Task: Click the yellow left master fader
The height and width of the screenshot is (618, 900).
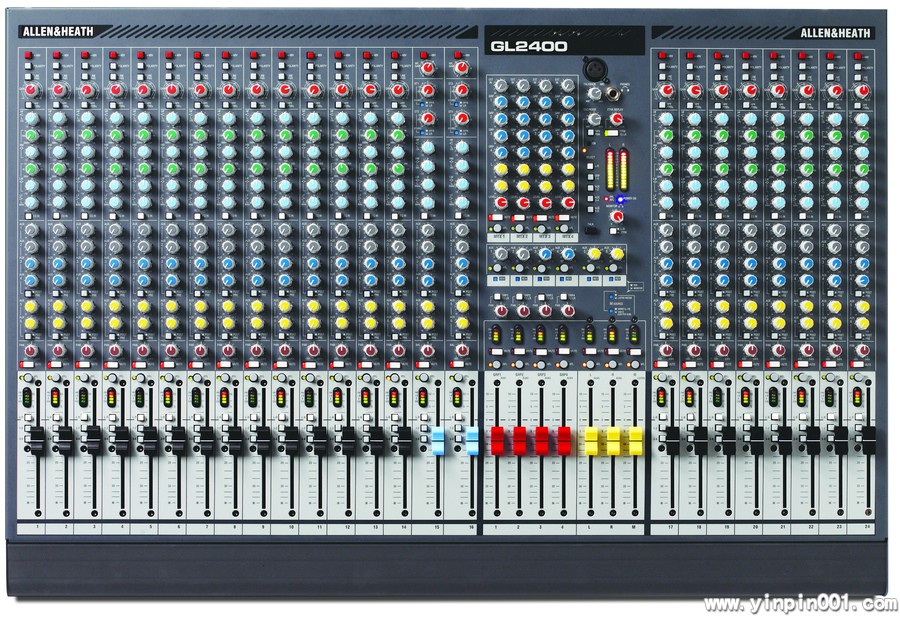Action: click(x=590, y=440)
